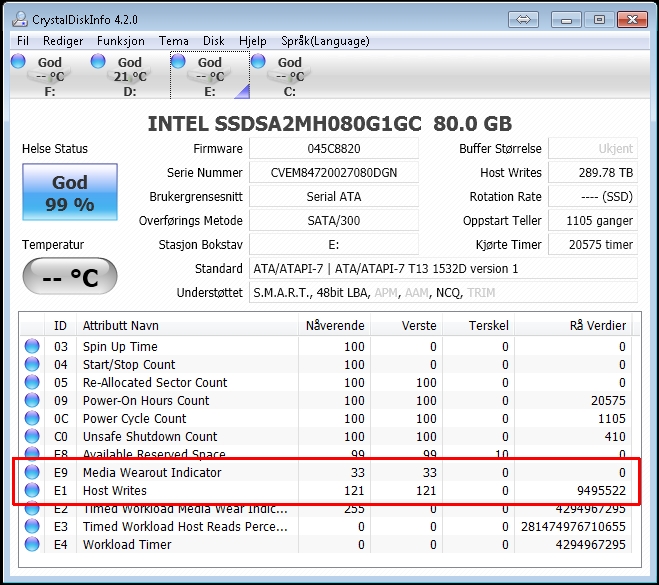Click the Rotation Rate ---- (SSD) field

[x=593, y=196]
